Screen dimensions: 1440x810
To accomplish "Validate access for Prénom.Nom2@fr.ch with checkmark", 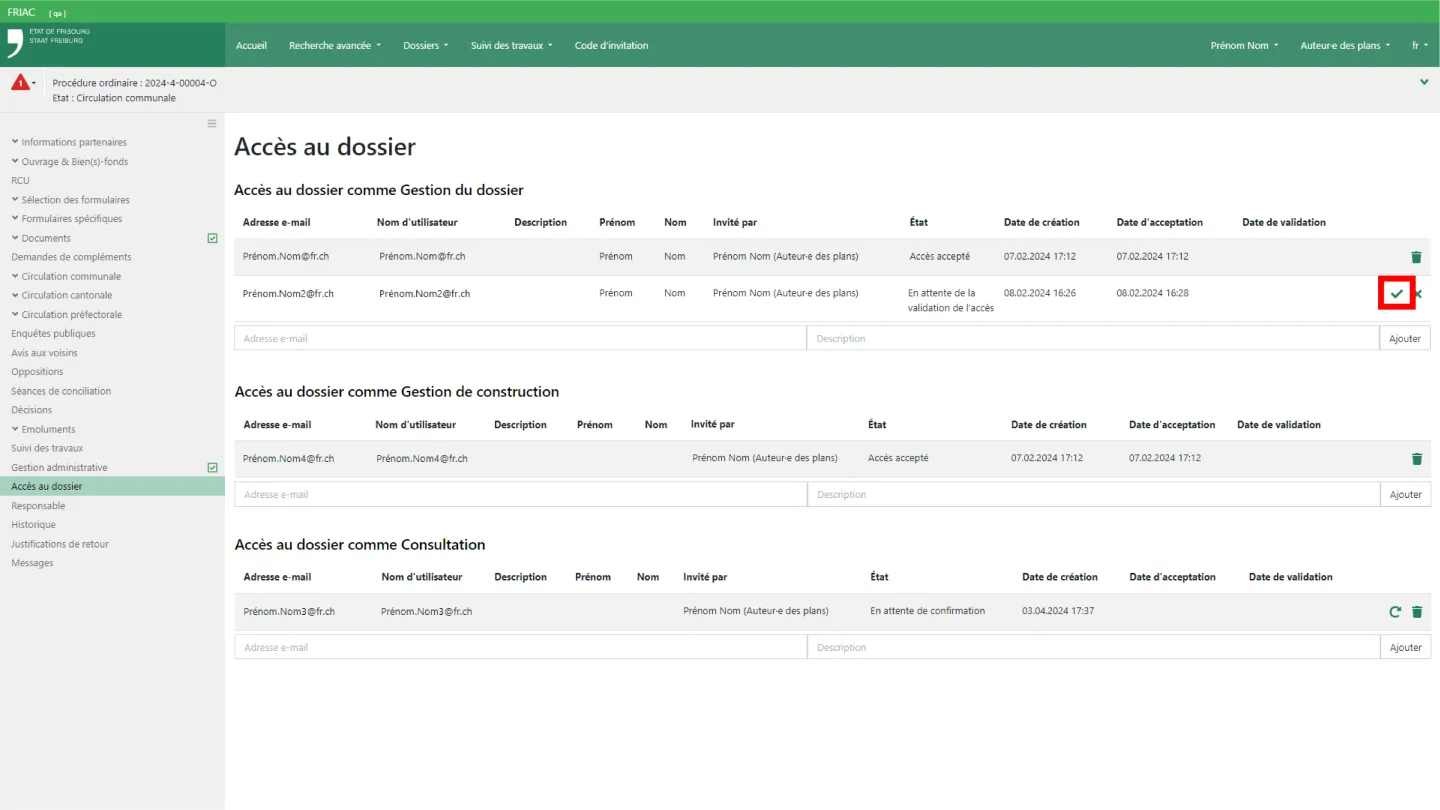I will (1396, 294).
